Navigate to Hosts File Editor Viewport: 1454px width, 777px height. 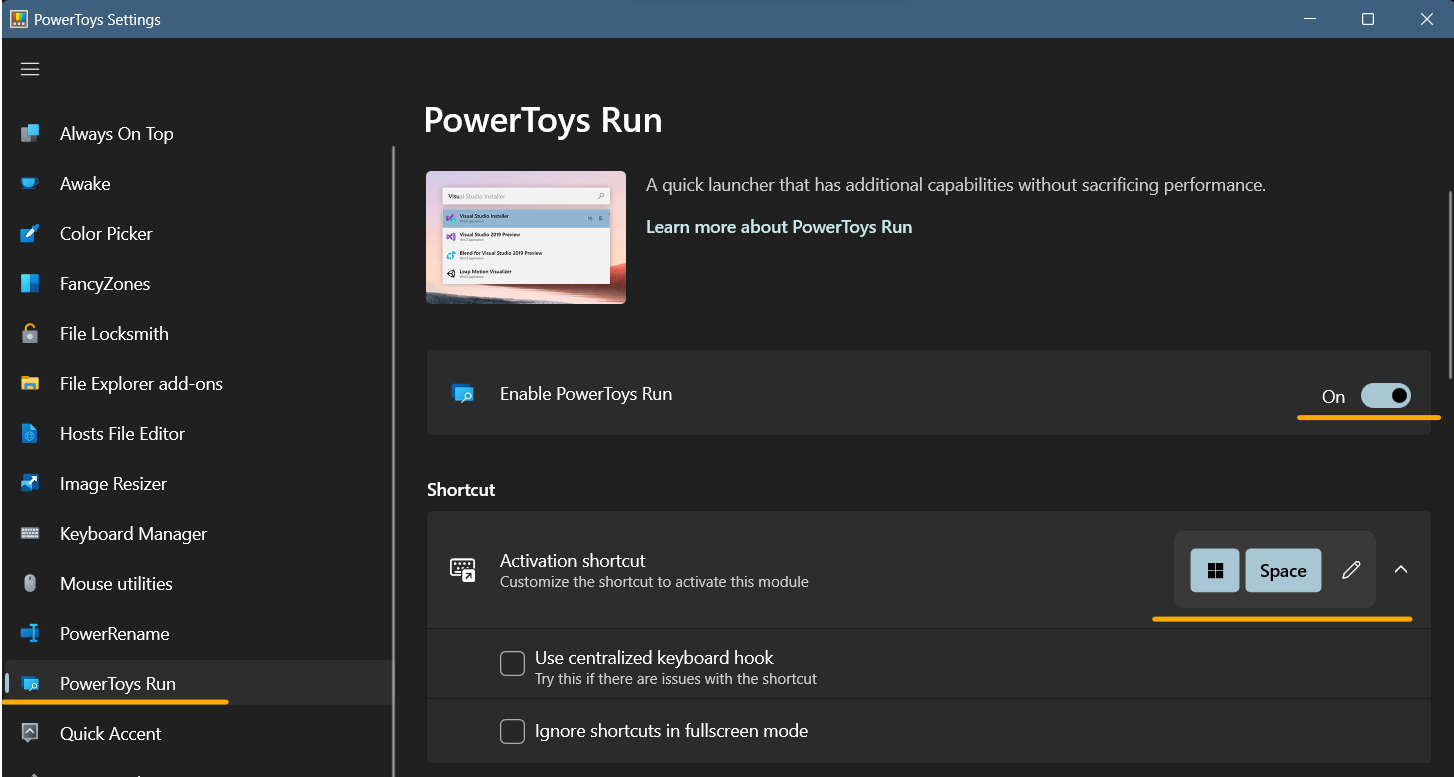pyautogui.click(x=122, y=433)
